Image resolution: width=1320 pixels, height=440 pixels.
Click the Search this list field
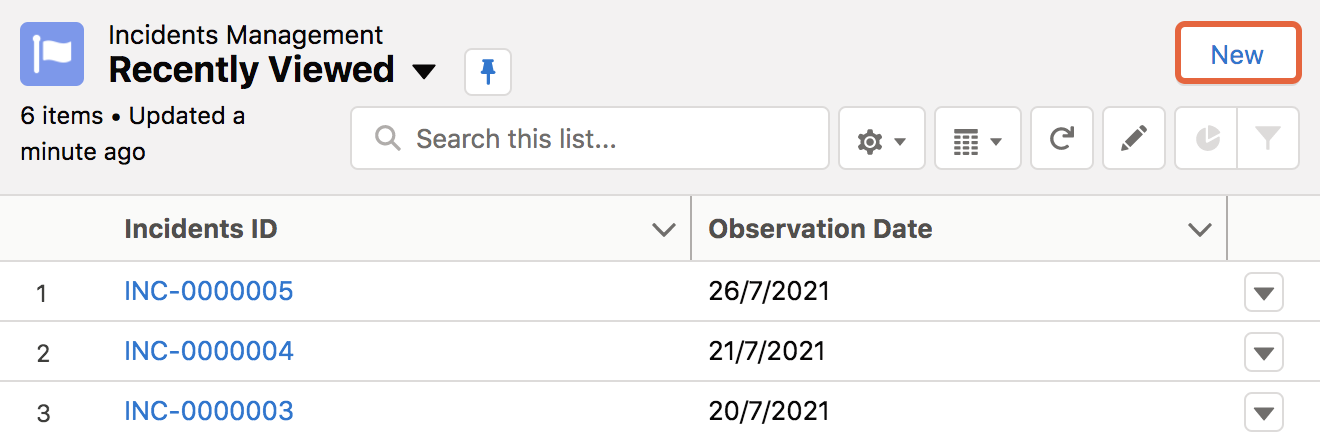click(x=590, y=139)
